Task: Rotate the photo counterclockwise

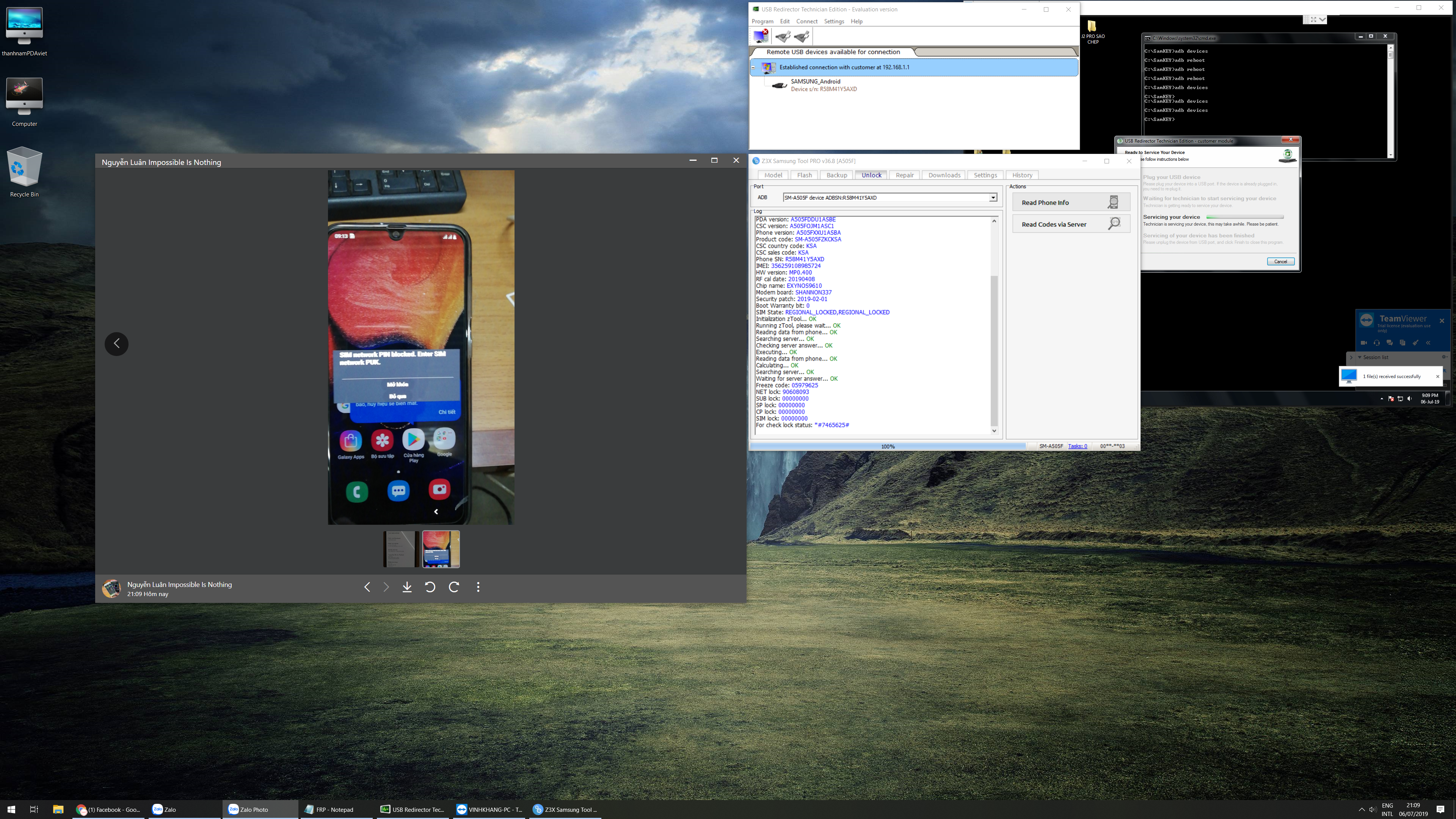Action: pos(430,587)
